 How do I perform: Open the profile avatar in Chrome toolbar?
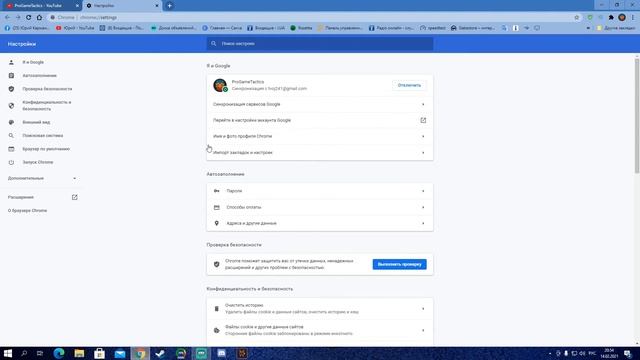622,18
